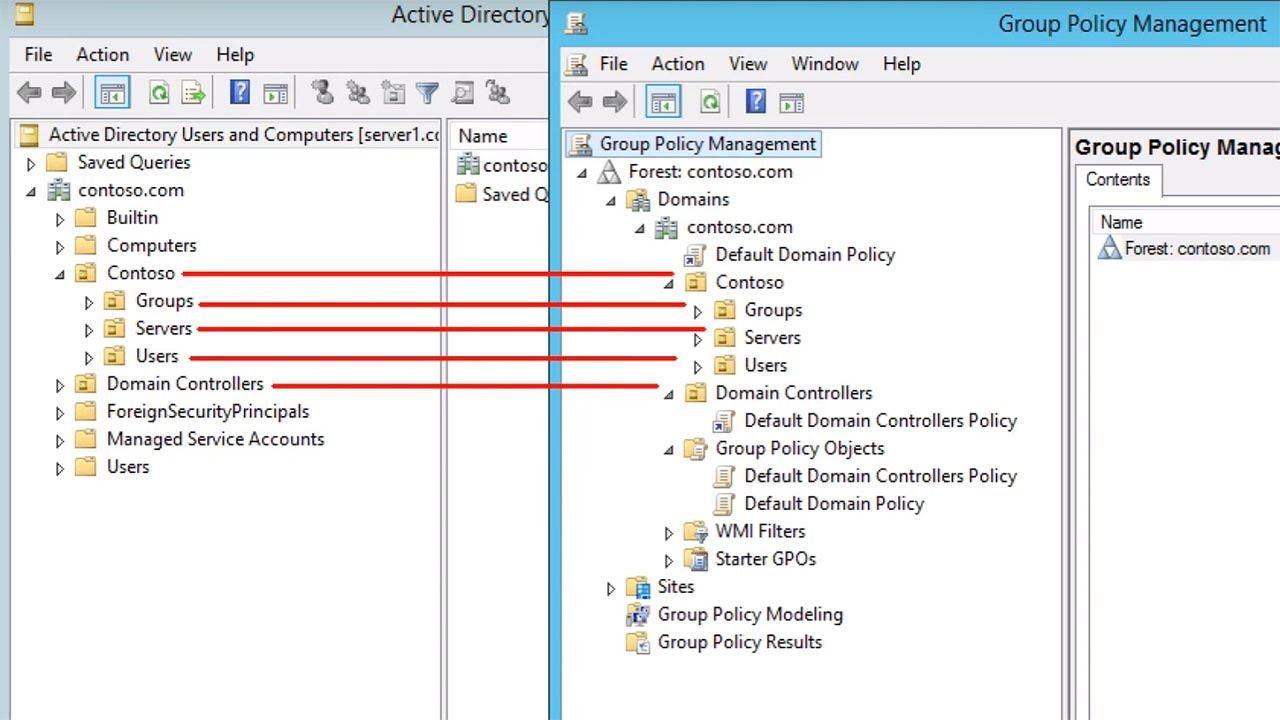Expand Saved Queries in Active Directory tree
The width and height of the screenshot is (1280, 720).
coord(31,163)
